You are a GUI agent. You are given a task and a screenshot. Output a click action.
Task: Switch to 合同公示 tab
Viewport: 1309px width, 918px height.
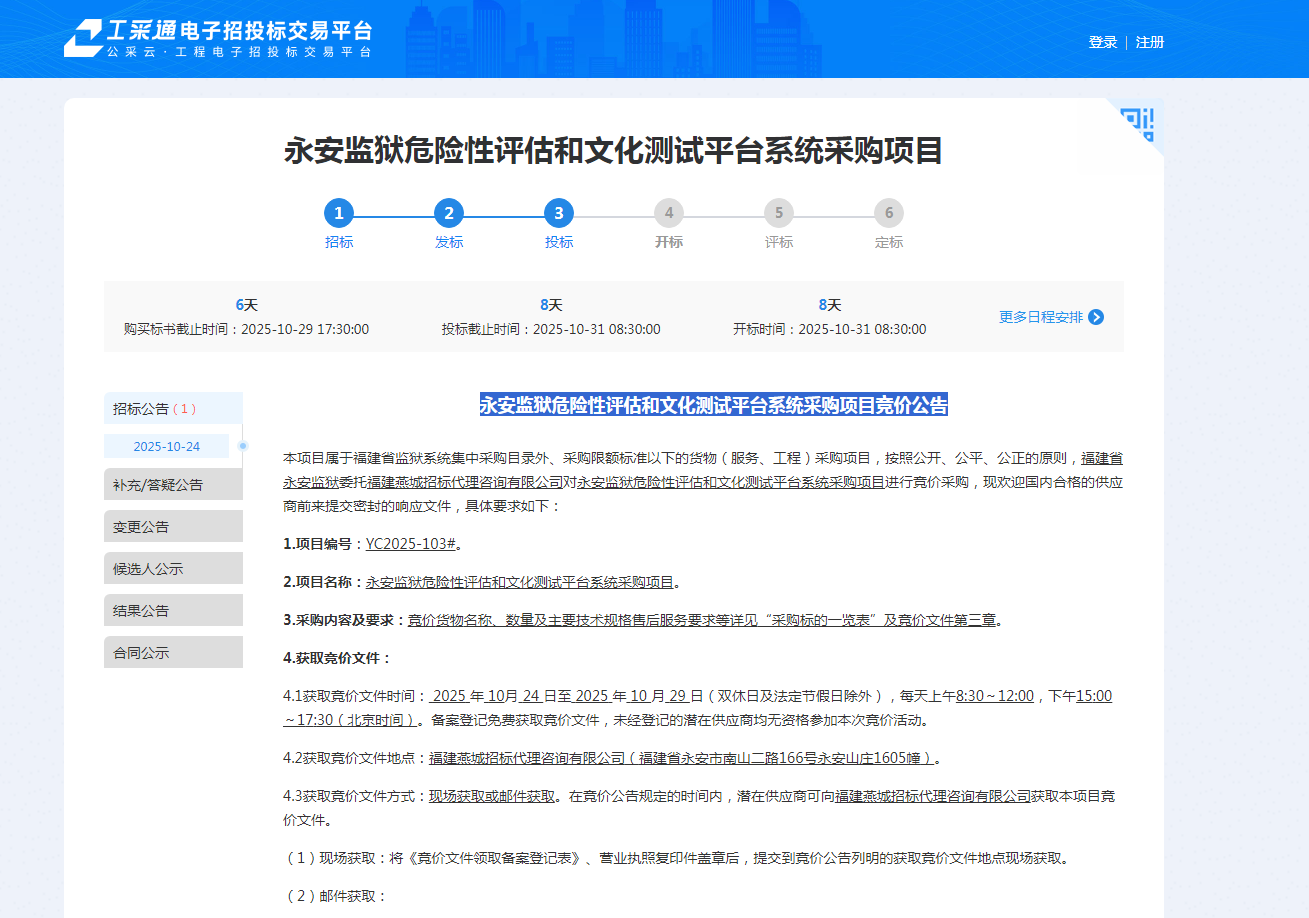(173, 652)
